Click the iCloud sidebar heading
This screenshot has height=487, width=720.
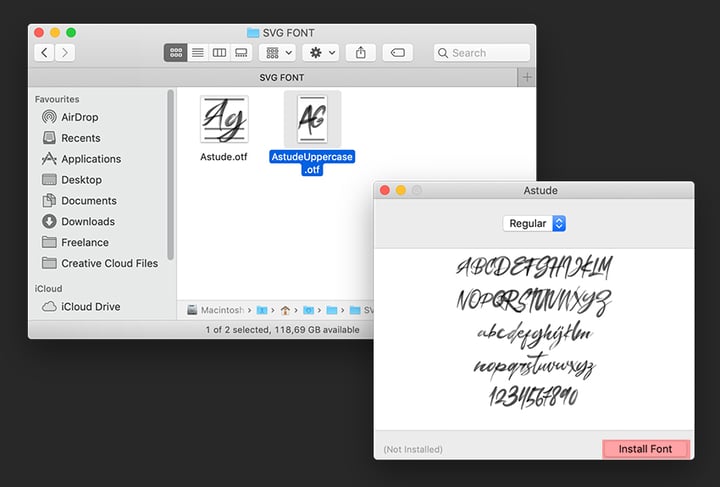(48, 289)
